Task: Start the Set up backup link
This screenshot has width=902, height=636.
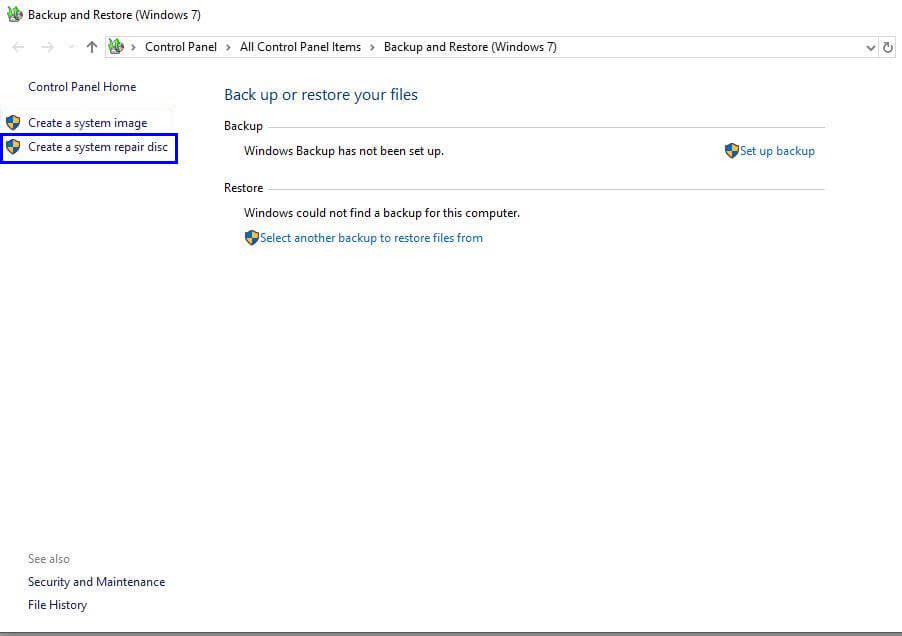Action: click(777, 151)
